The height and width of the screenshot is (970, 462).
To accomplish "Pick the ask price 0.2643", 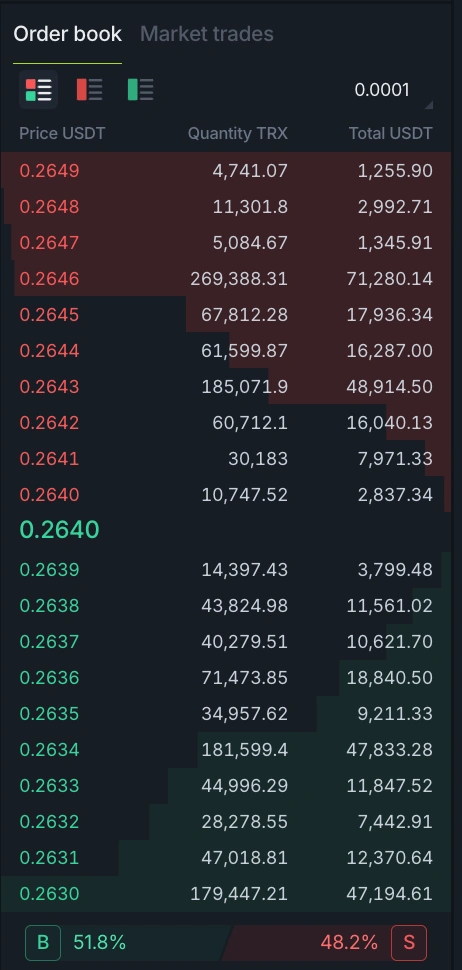I will click(x=49, y=387).
